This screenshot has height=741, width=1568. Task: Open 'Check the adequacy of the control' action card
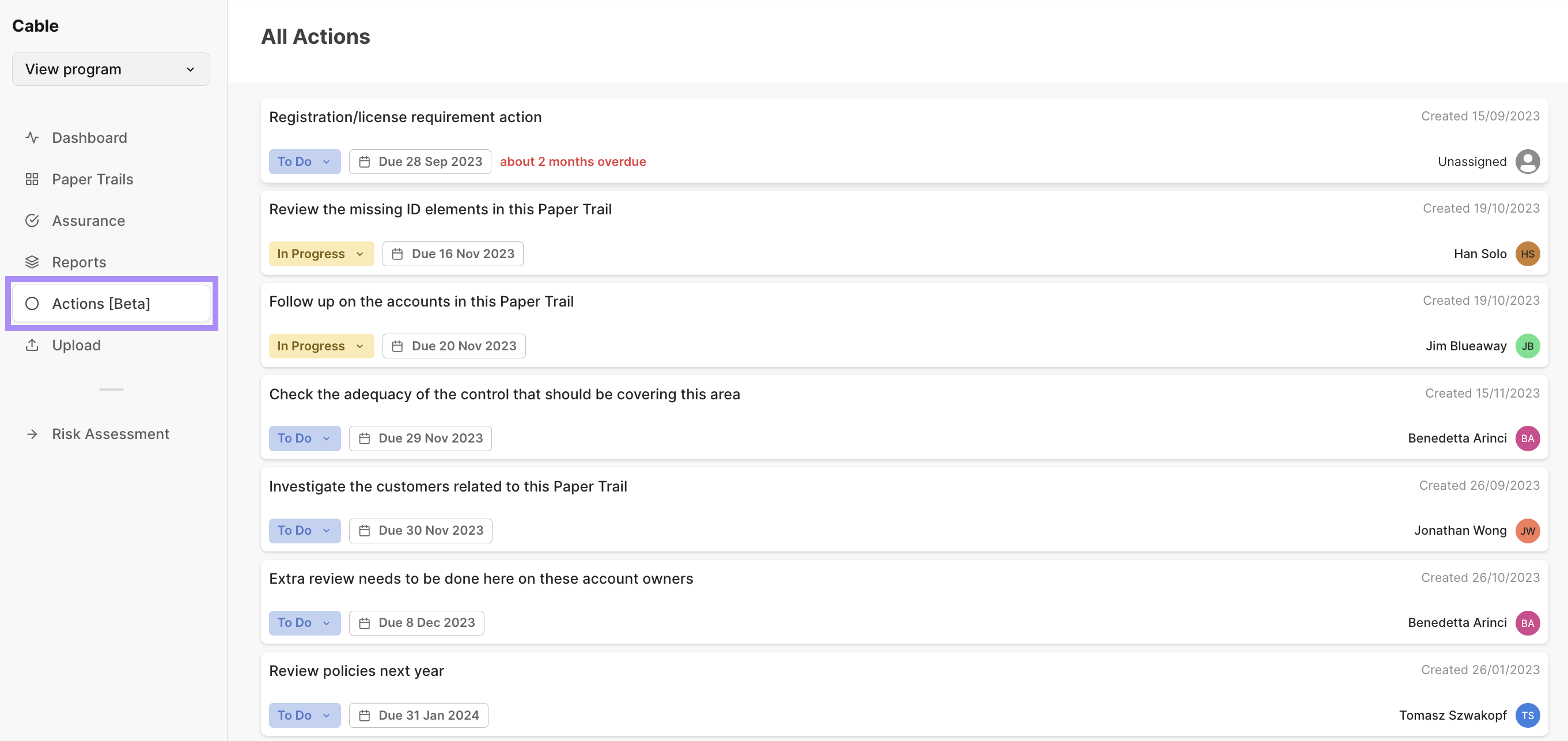coord(504,394)
